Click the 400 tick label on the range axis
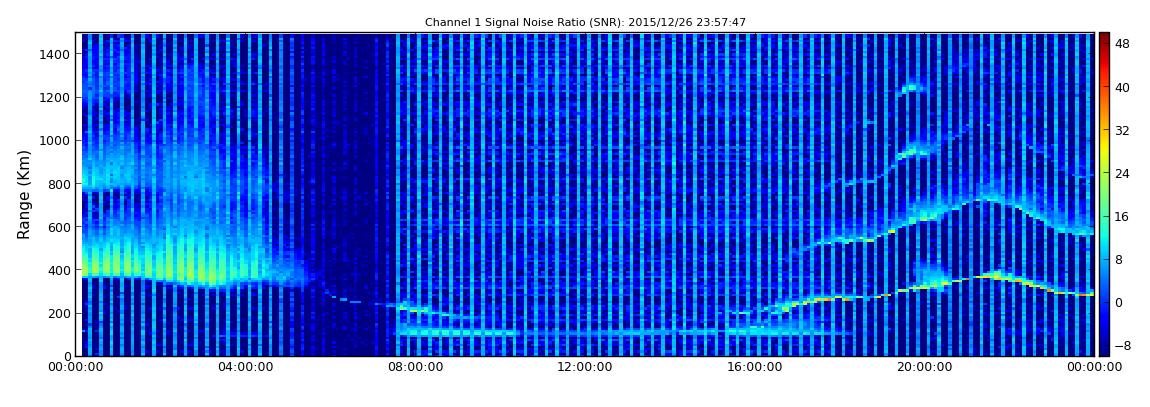 (59, 271)
